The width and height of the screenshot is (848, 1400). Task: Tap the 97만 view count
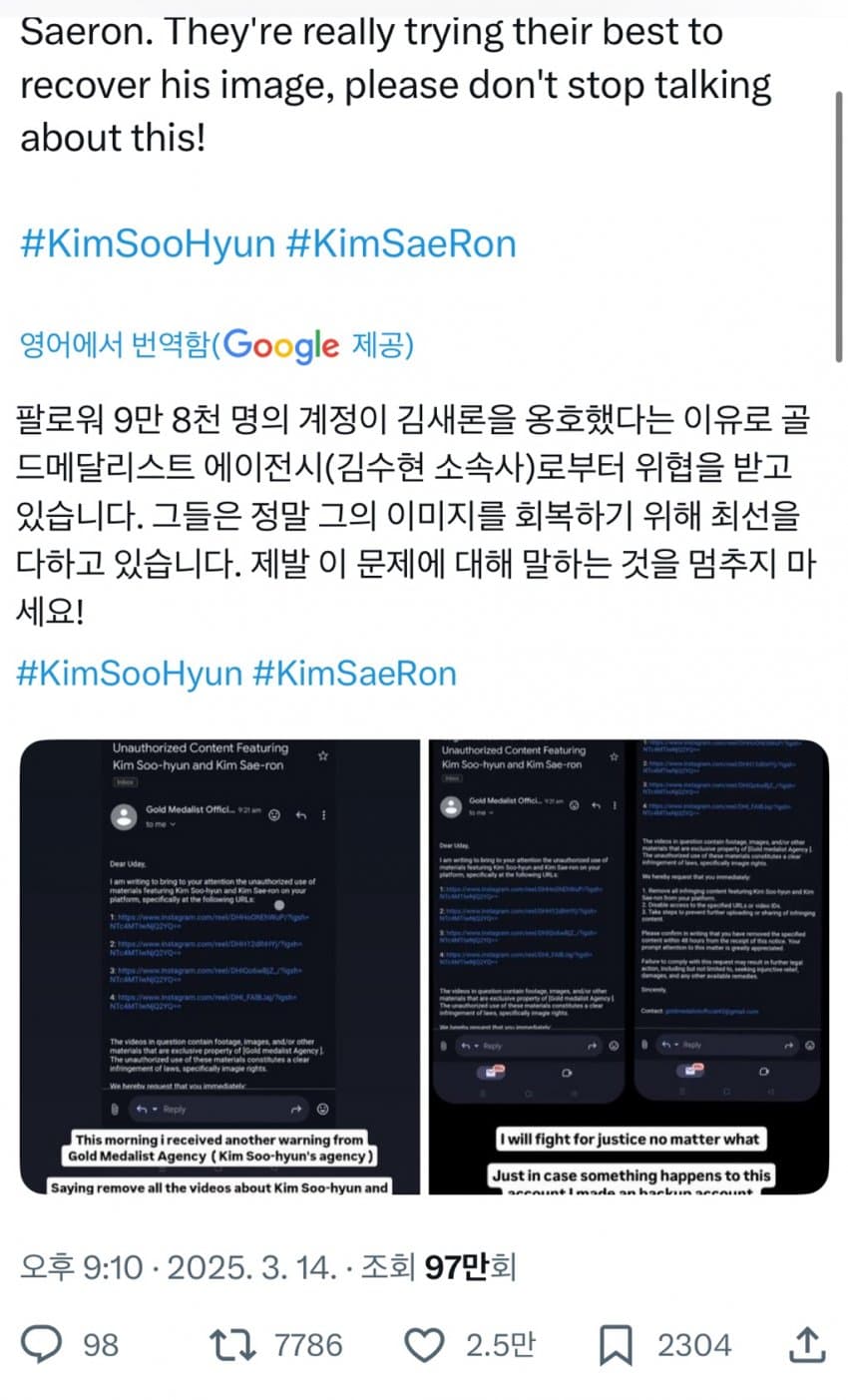pyautogui.click(x=470, y=1267)
